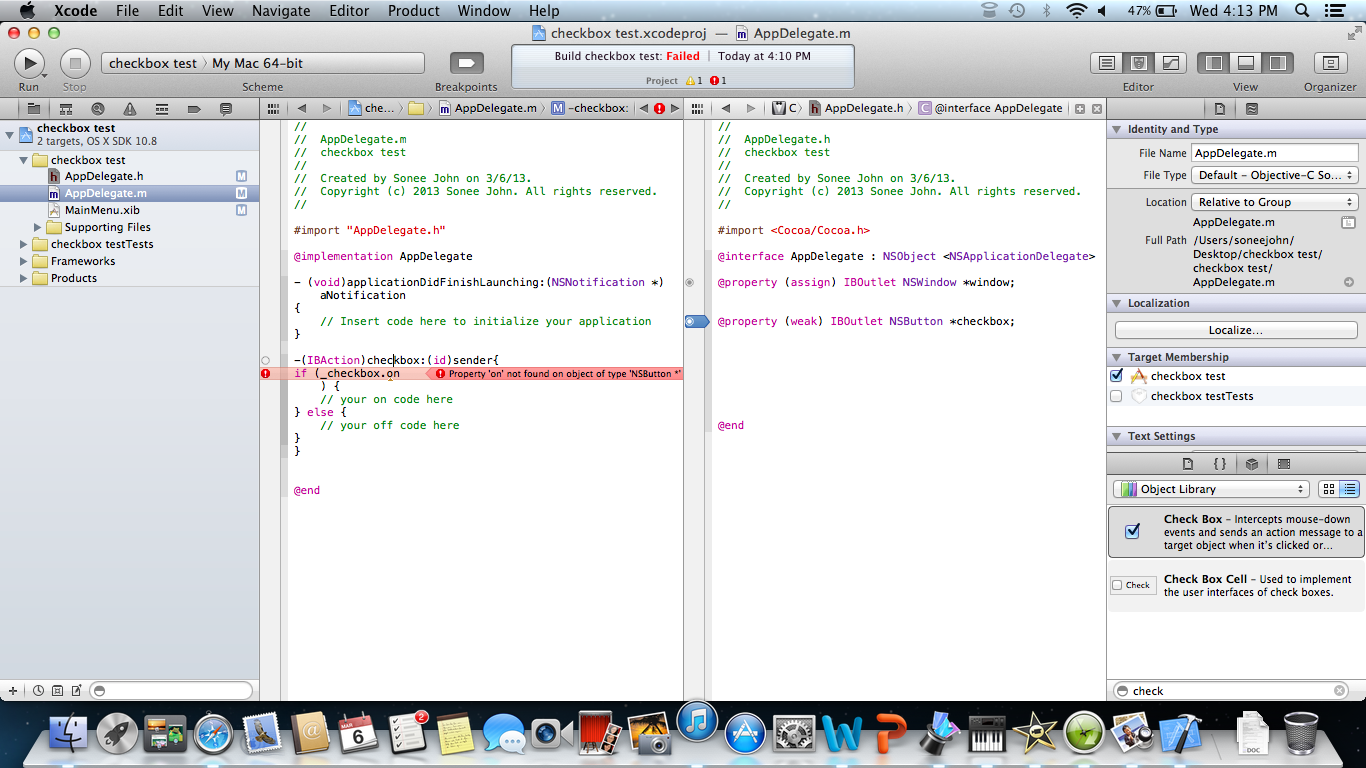Close the assistant editor pane
This screenshot has width=1366, height=768.
pos(1097,108)
